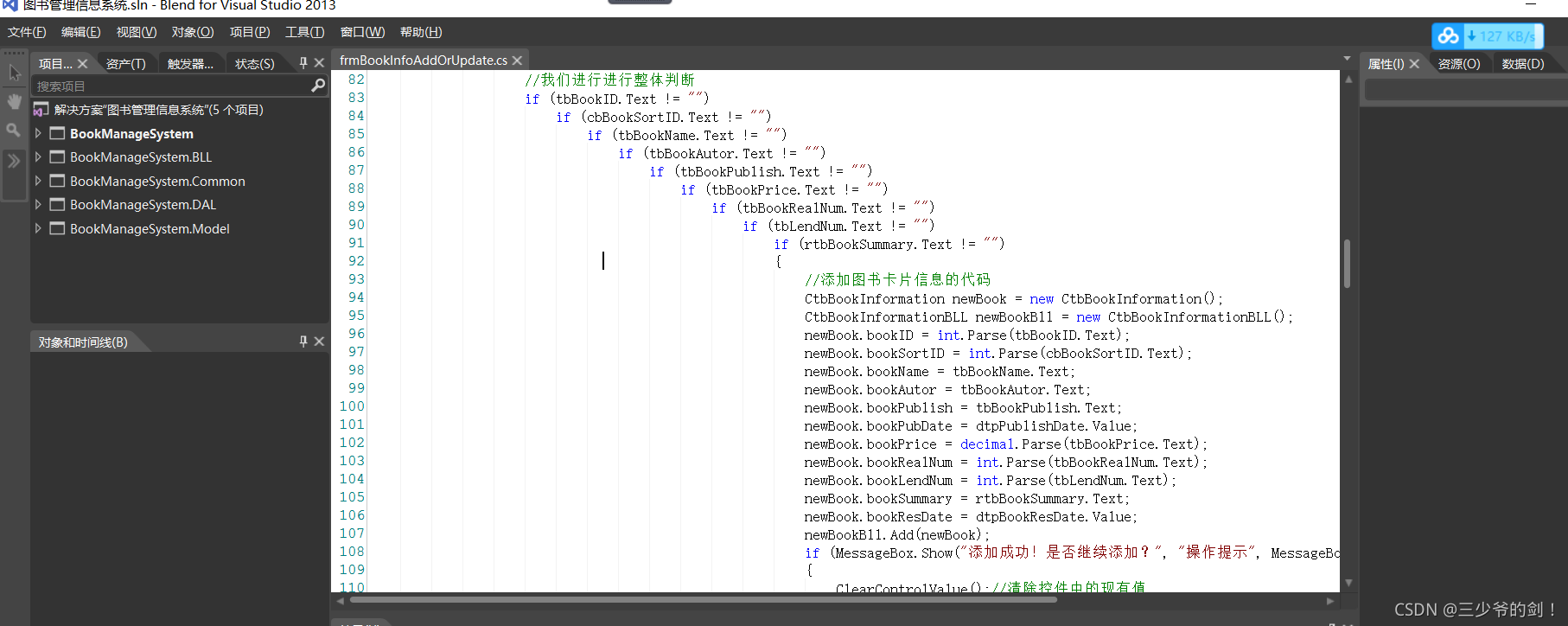
Task: Close the frmBookInfoAddOrUpdate.cs document tab
Action: 517,61
